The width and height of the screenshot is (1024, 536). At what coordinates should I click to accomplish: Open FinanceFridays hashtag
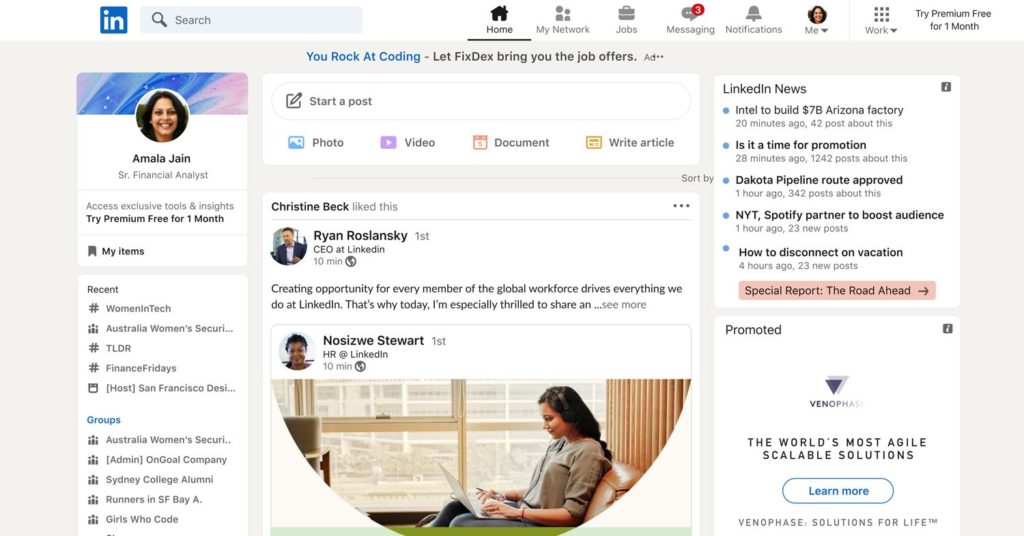click(133, 368)
